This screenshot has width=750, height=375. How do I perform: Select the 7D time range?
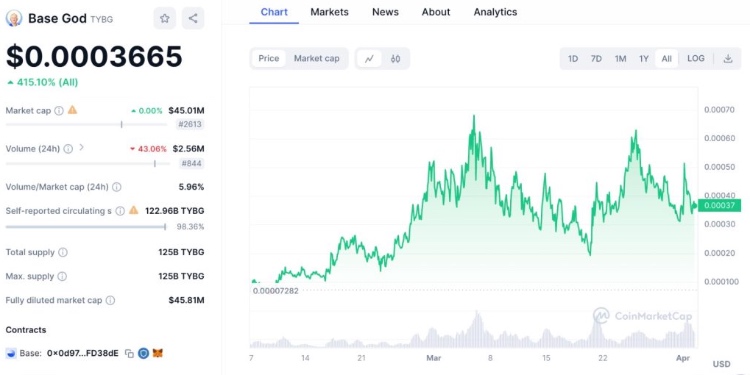click(x=596, y=59)
